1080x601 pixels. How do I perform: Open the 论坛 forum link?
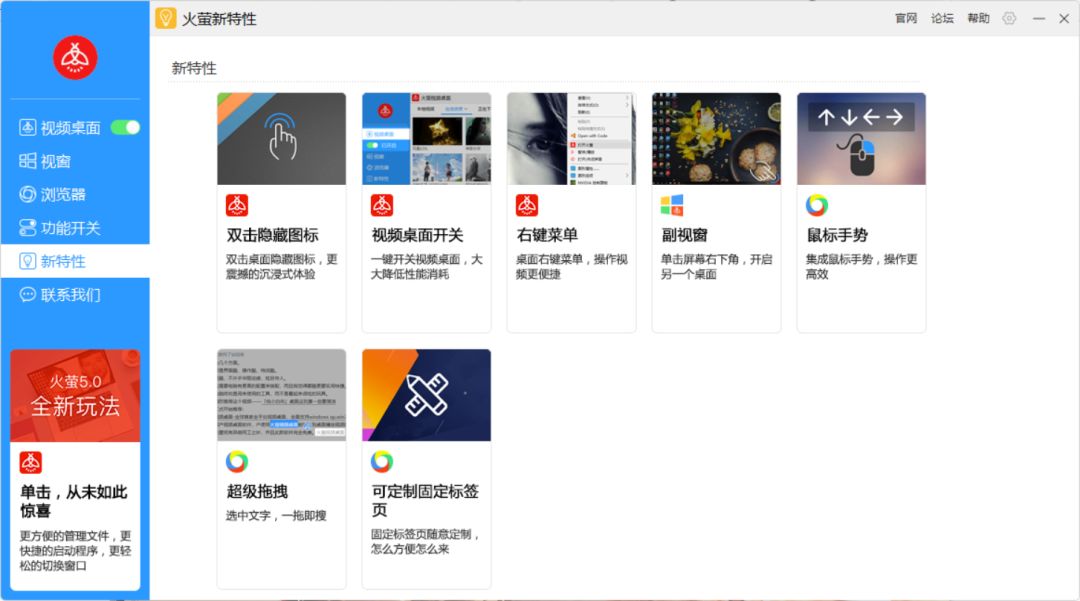pyautogui.click(x=941, y=18)
